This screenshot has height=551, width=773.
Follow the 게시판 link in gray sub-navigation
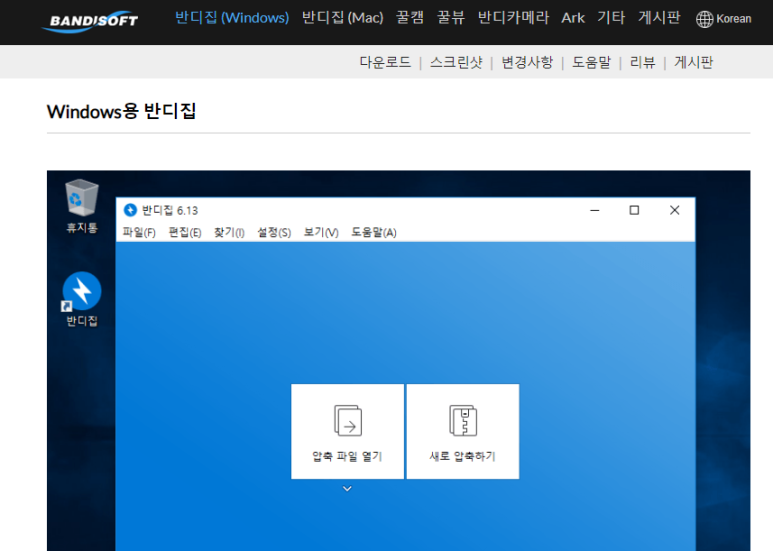point(694,62)
